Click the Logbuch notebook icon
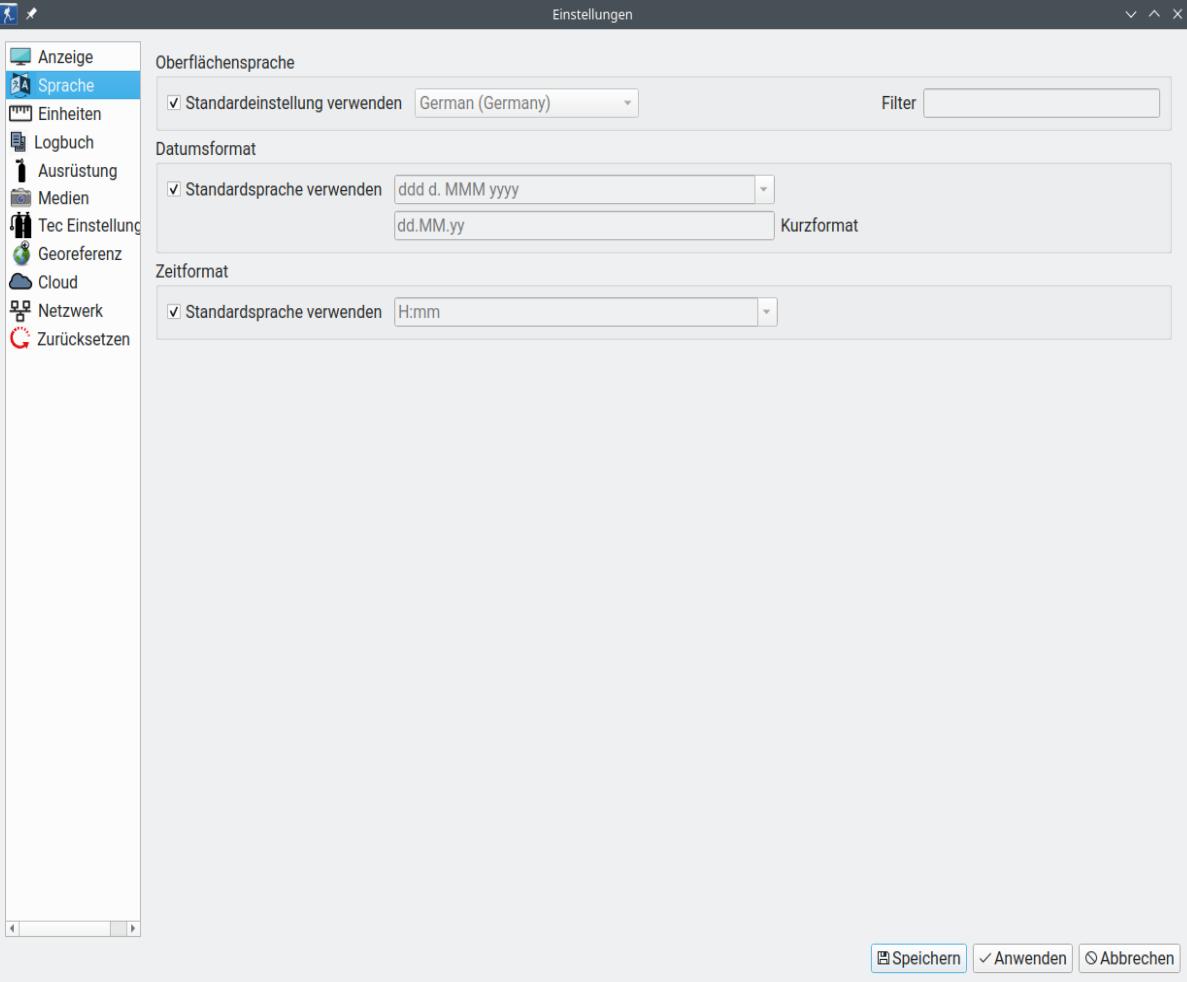 point(20,141)
